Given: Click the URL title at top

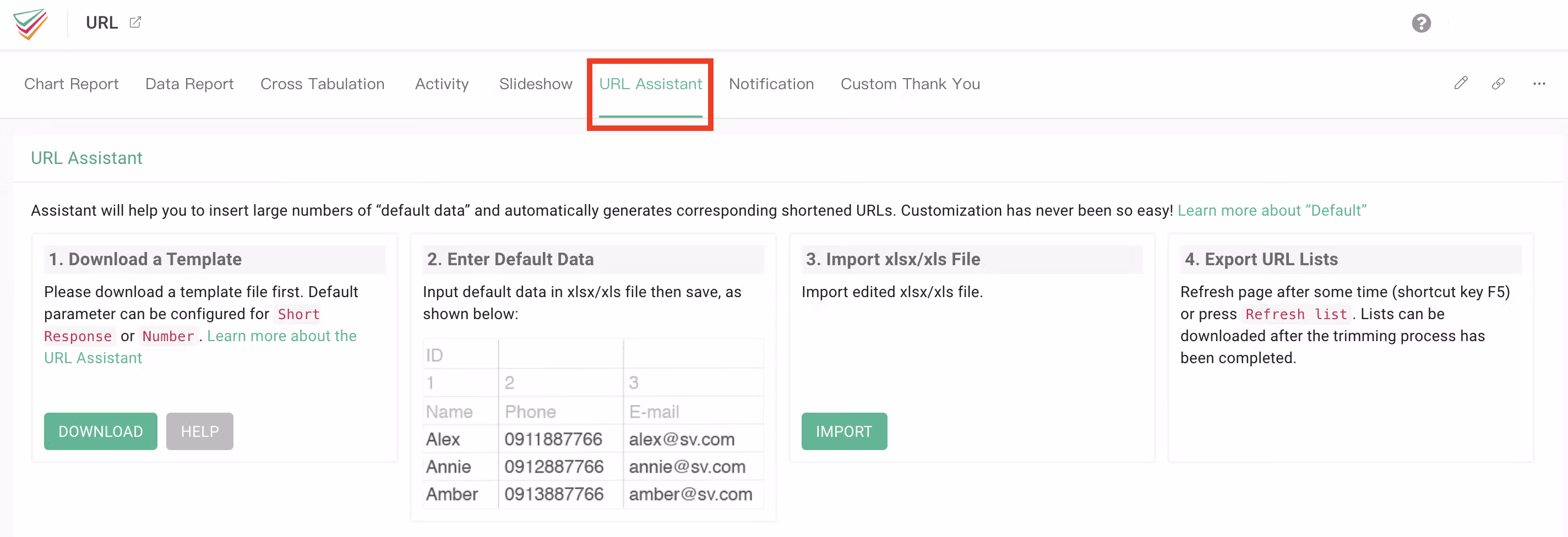Looking at the screenshot, I should click(102, 23).
